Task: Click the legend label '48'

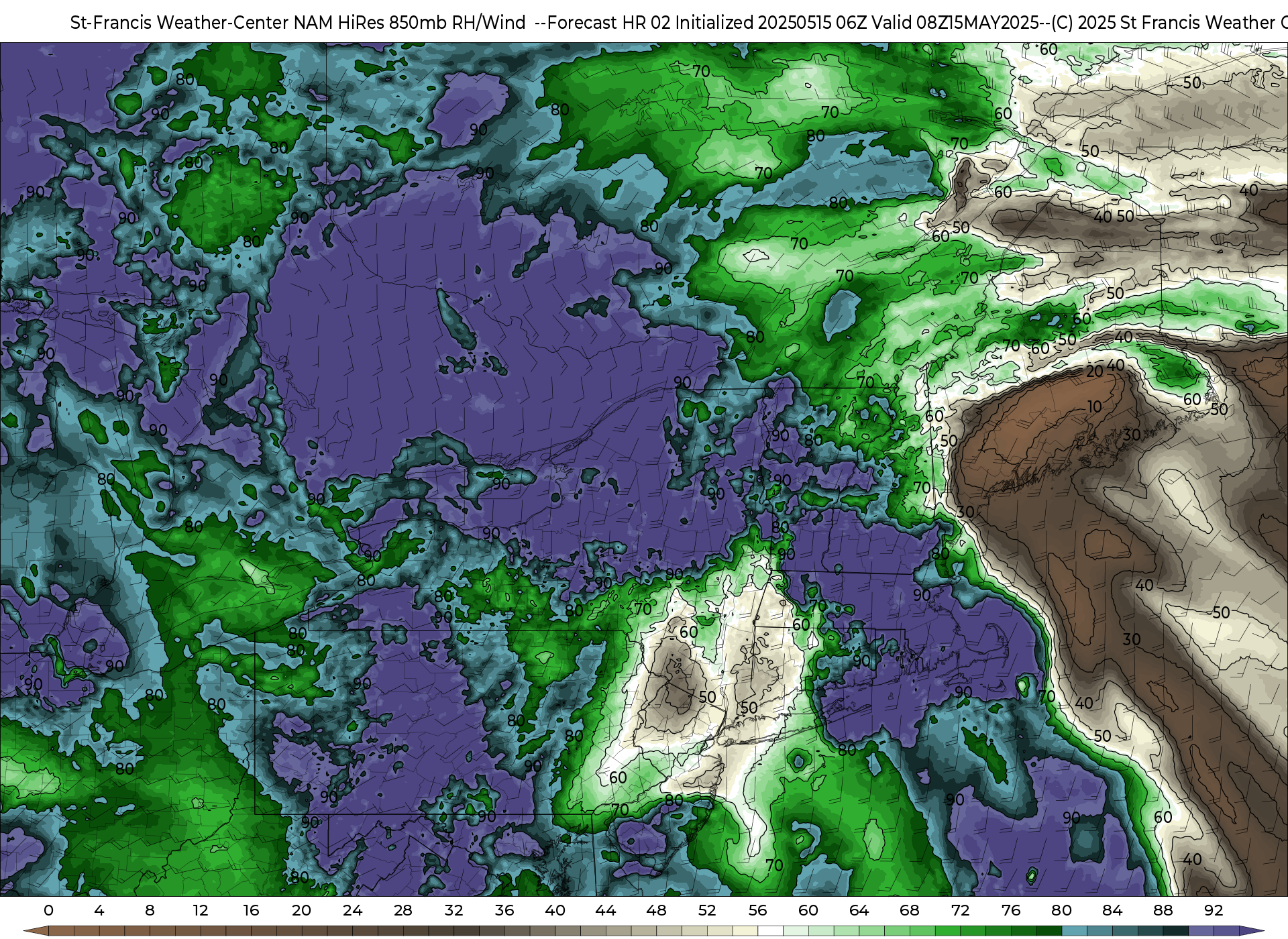Action: tap(657, 910)
